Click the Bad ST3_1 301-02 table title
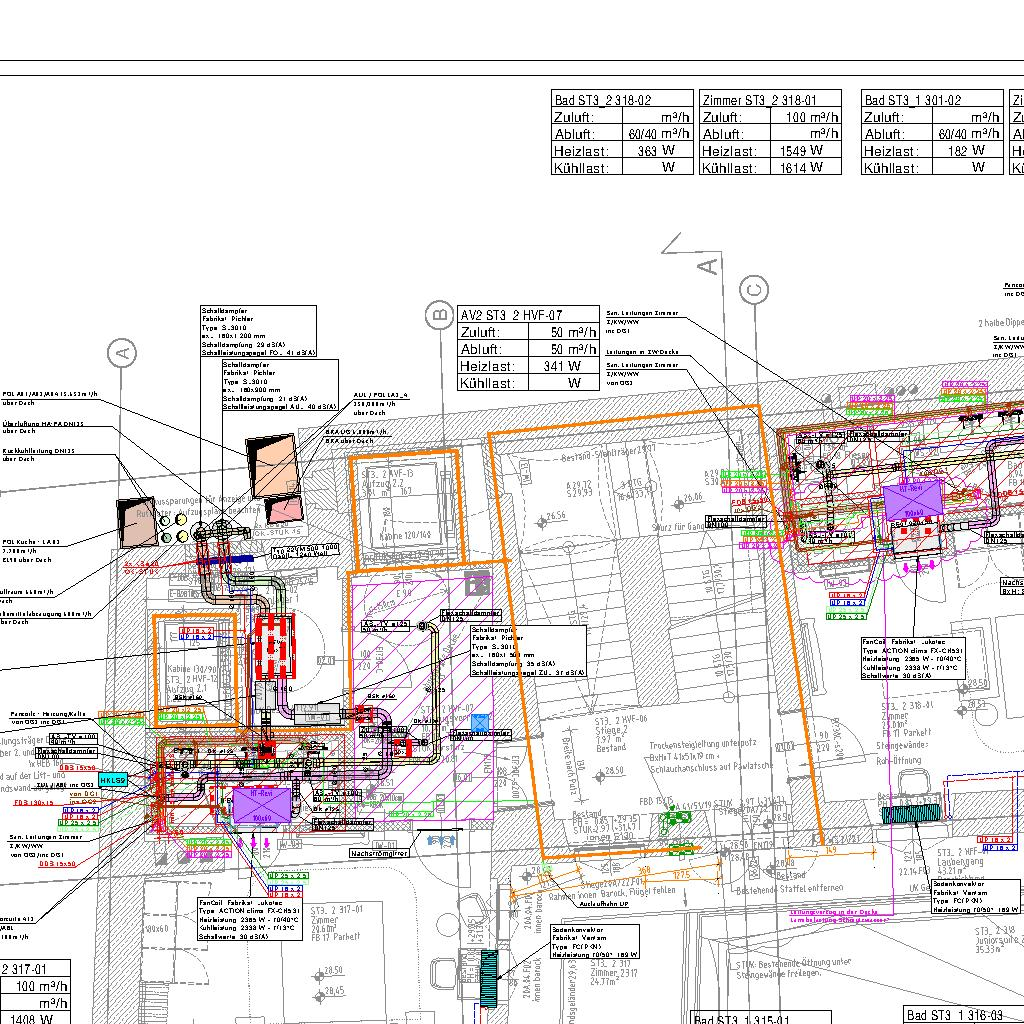Viewport: 1024px width, 1024px height. 932,100
